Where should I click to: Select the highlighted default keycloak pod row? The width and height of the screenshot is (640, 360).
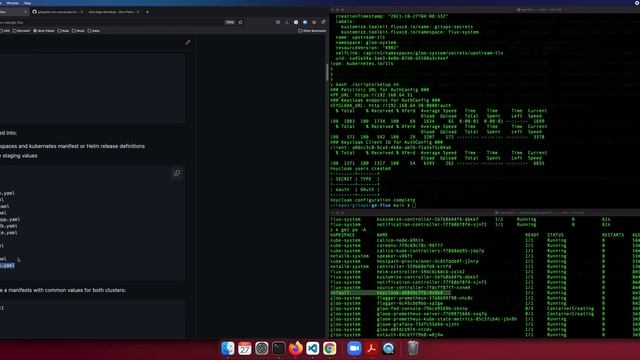click(x=390, y=293)
